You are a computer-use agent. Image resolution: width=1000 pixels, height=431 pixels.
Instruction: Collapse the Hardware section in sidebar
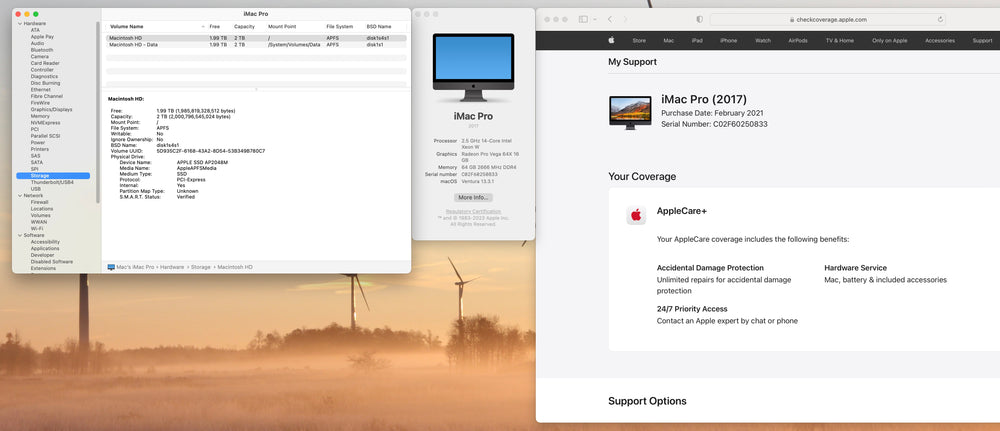click(x=20, y=24)
